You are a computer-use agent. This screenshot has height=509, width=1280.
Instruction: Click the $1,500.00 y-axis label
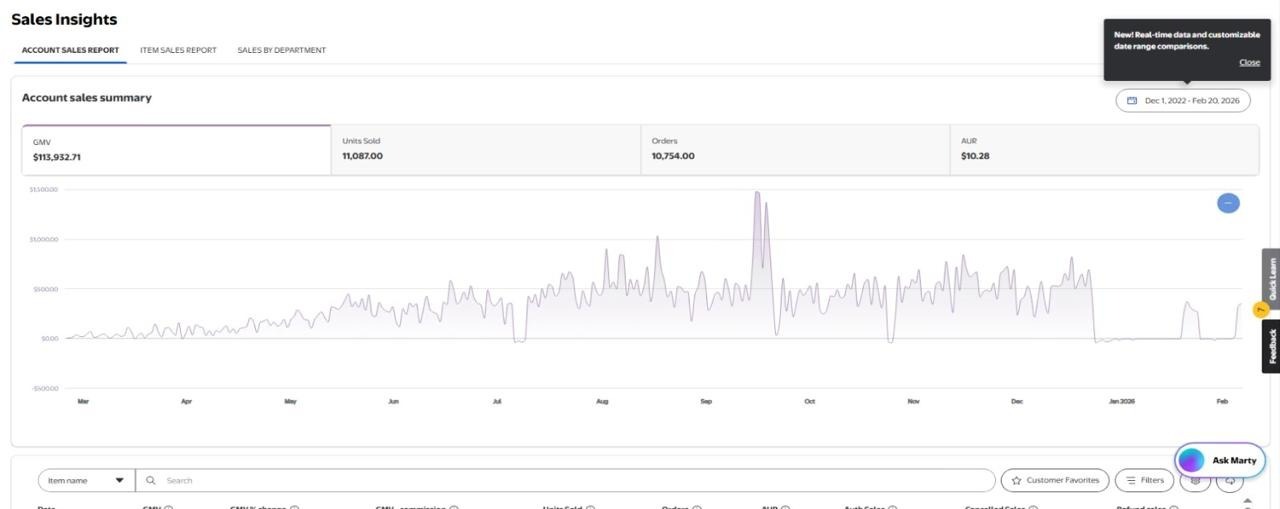pos(44,189)
